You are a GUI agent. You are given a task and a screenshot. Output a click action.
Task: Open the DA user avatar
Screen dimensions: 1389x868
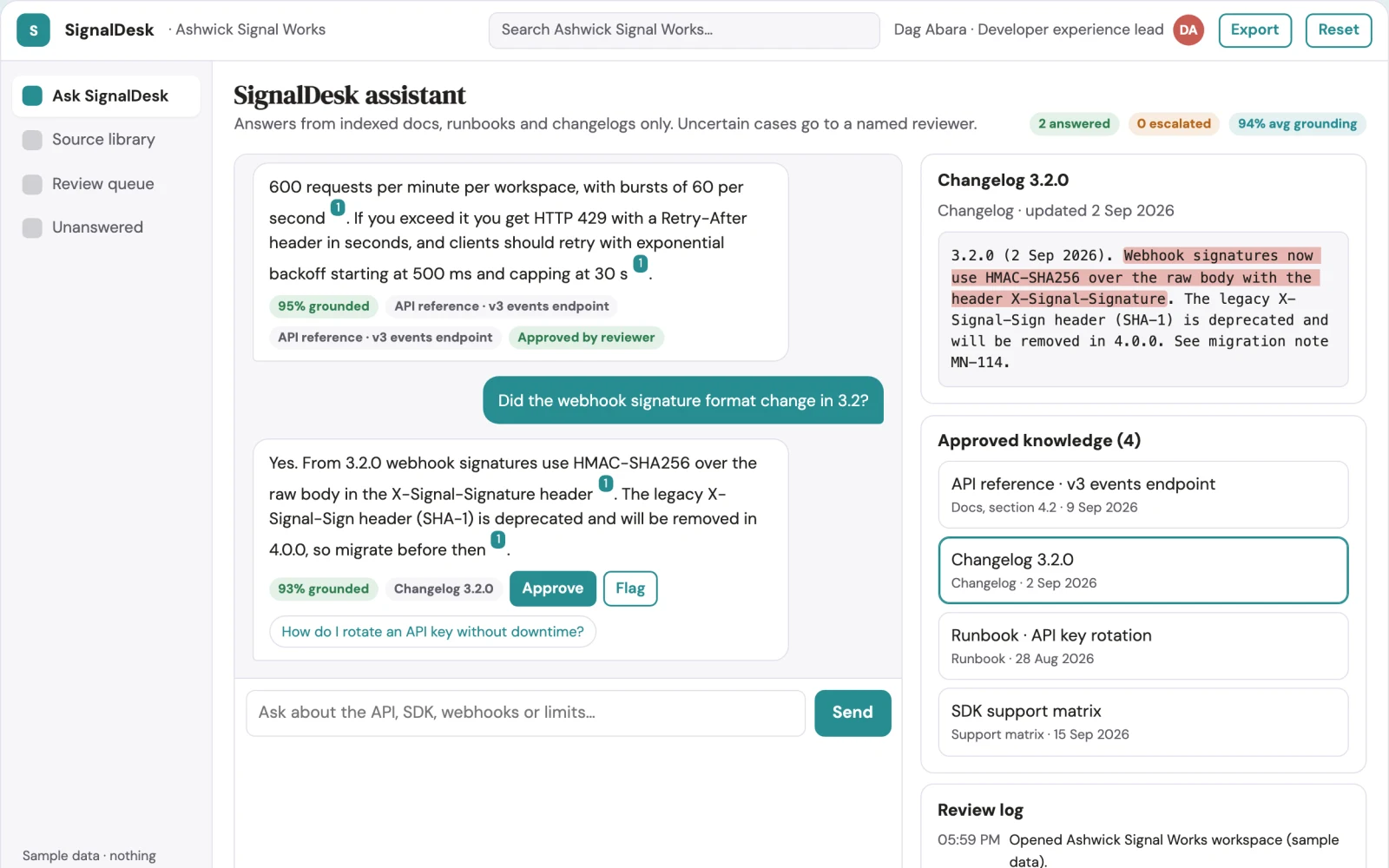click(1188, 30)
